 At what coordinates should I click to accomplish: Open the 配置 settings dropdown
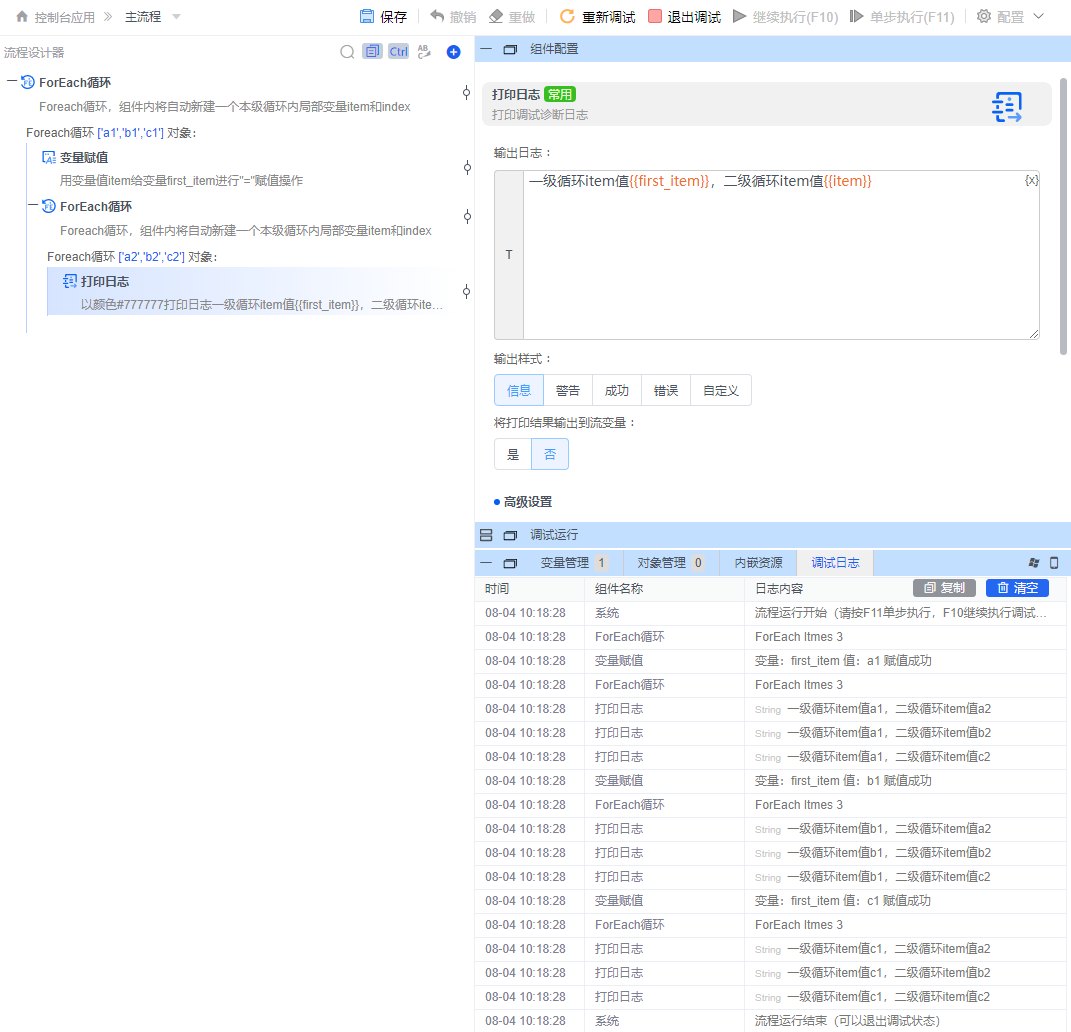point(1010,16)
